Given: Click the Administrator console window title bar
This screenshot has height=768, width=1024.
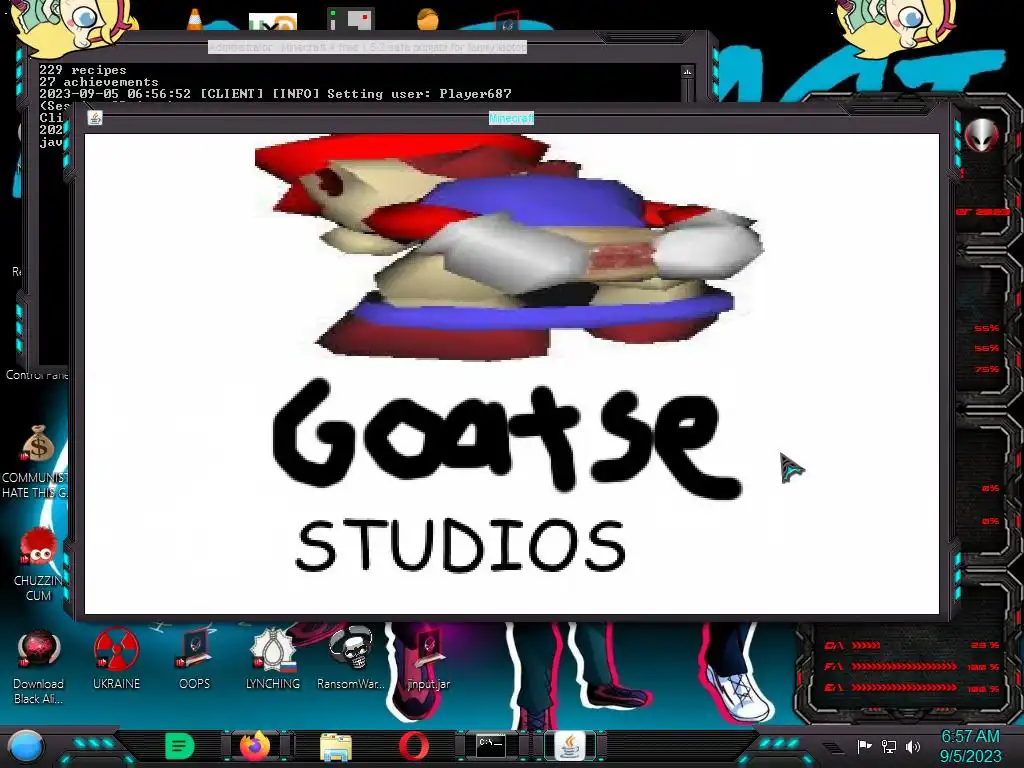Looking at the screenshot, I should [x=368, y=47].
